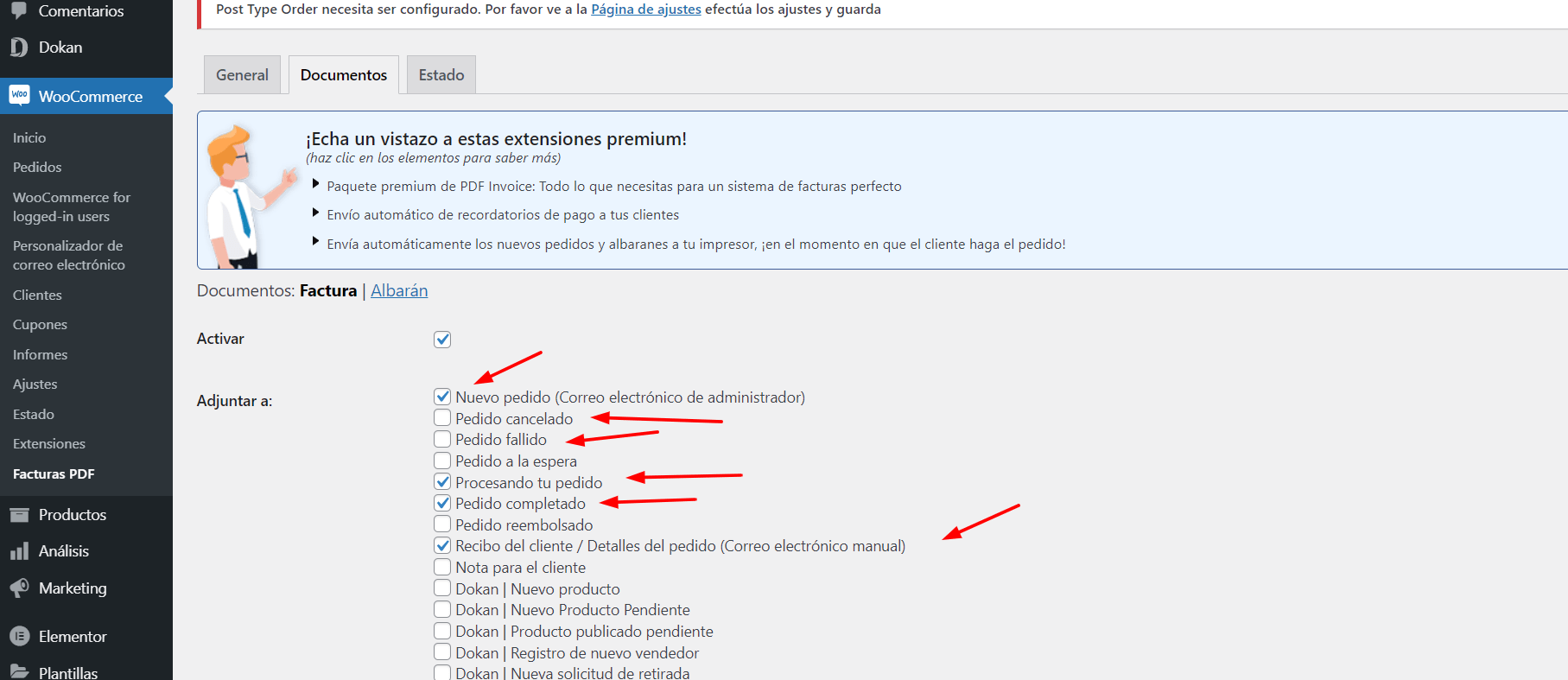This screenshot has width=1568, height=680.
Task: Open the Pedidos submenu item
Action: click(37, 167)
